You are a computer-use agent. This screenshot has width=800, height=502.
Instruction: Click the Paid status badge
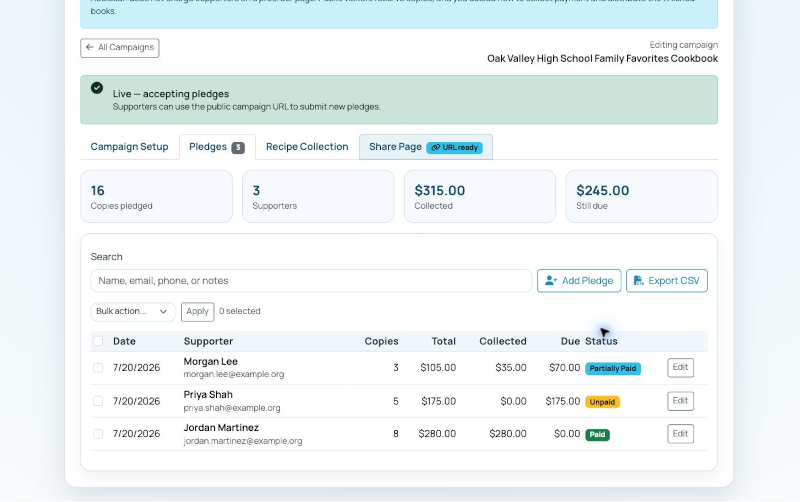[597, 435]
